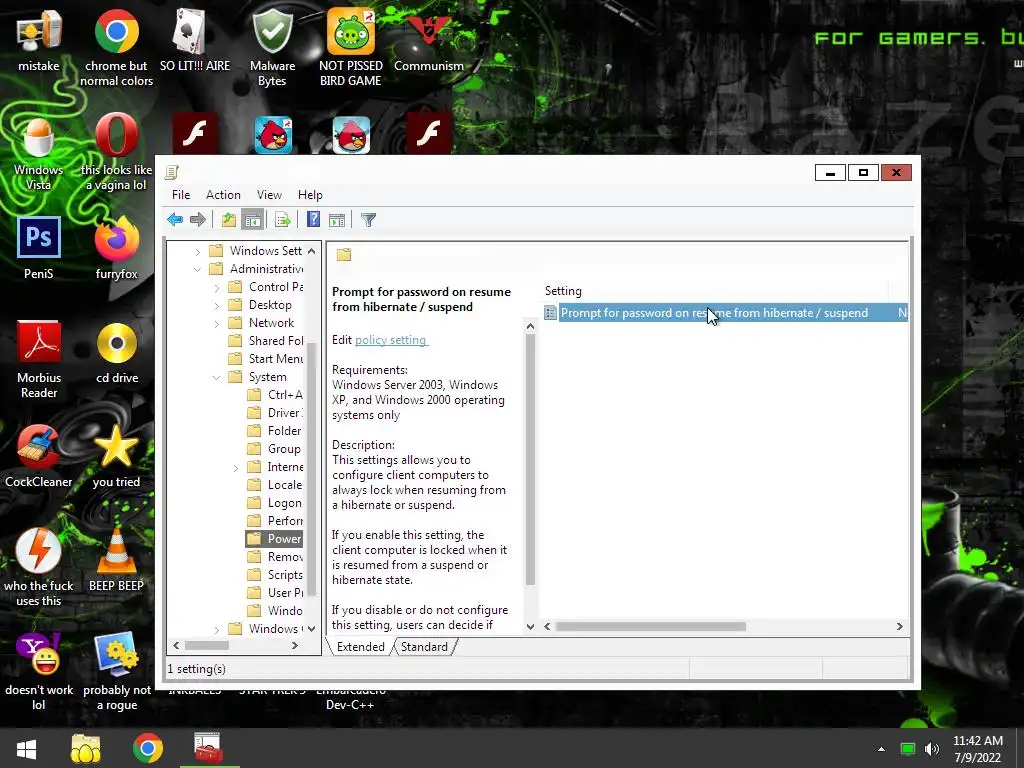Open 'who the fuck uses this' icon

pyautogui.click(x=39, y=568)
